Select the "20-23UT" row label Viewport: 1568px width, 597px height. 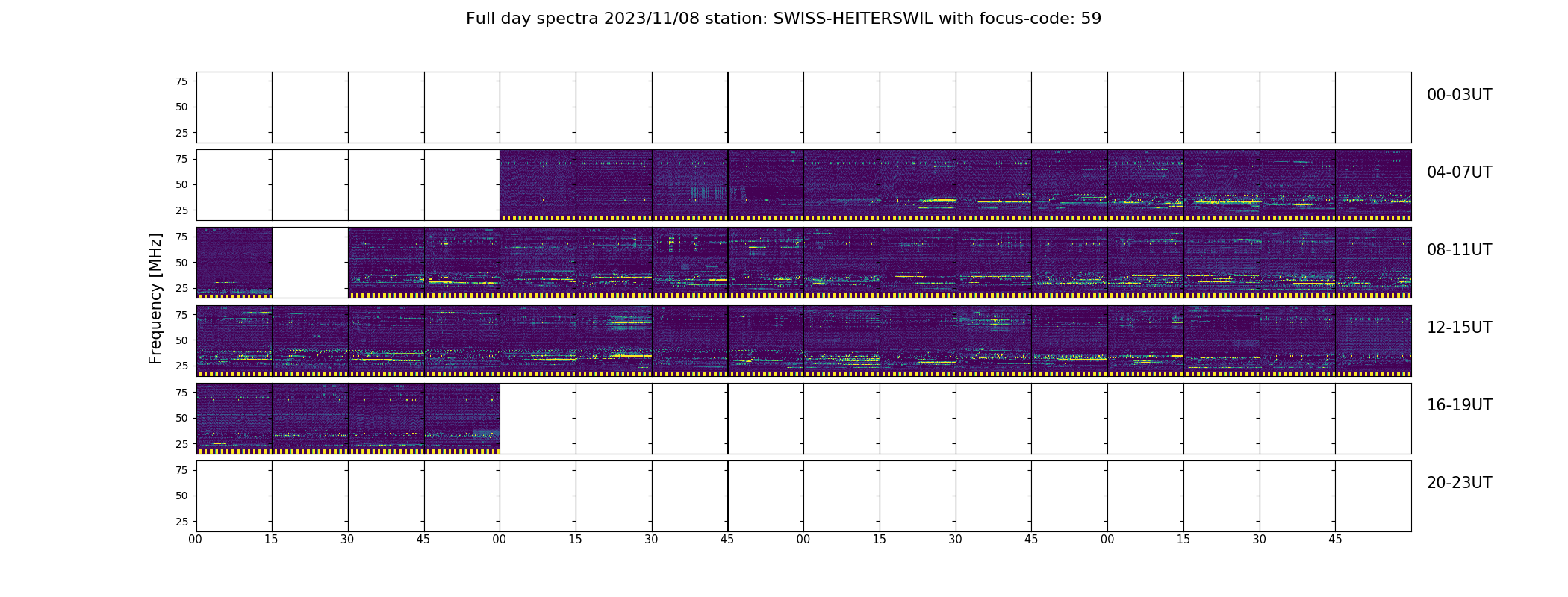coord(1459,483)
